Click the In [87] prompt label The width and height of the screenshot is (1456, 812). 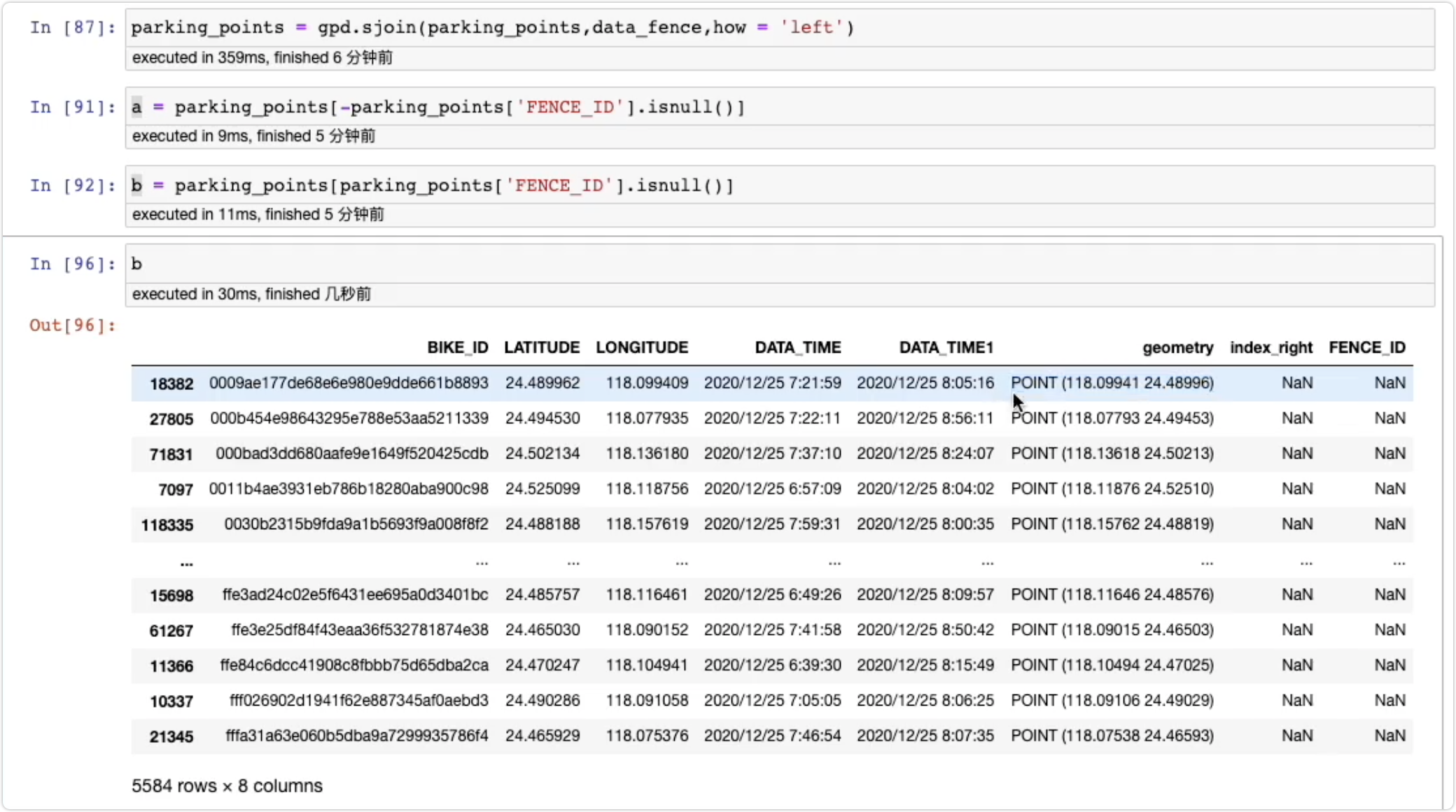coord(73,28)
